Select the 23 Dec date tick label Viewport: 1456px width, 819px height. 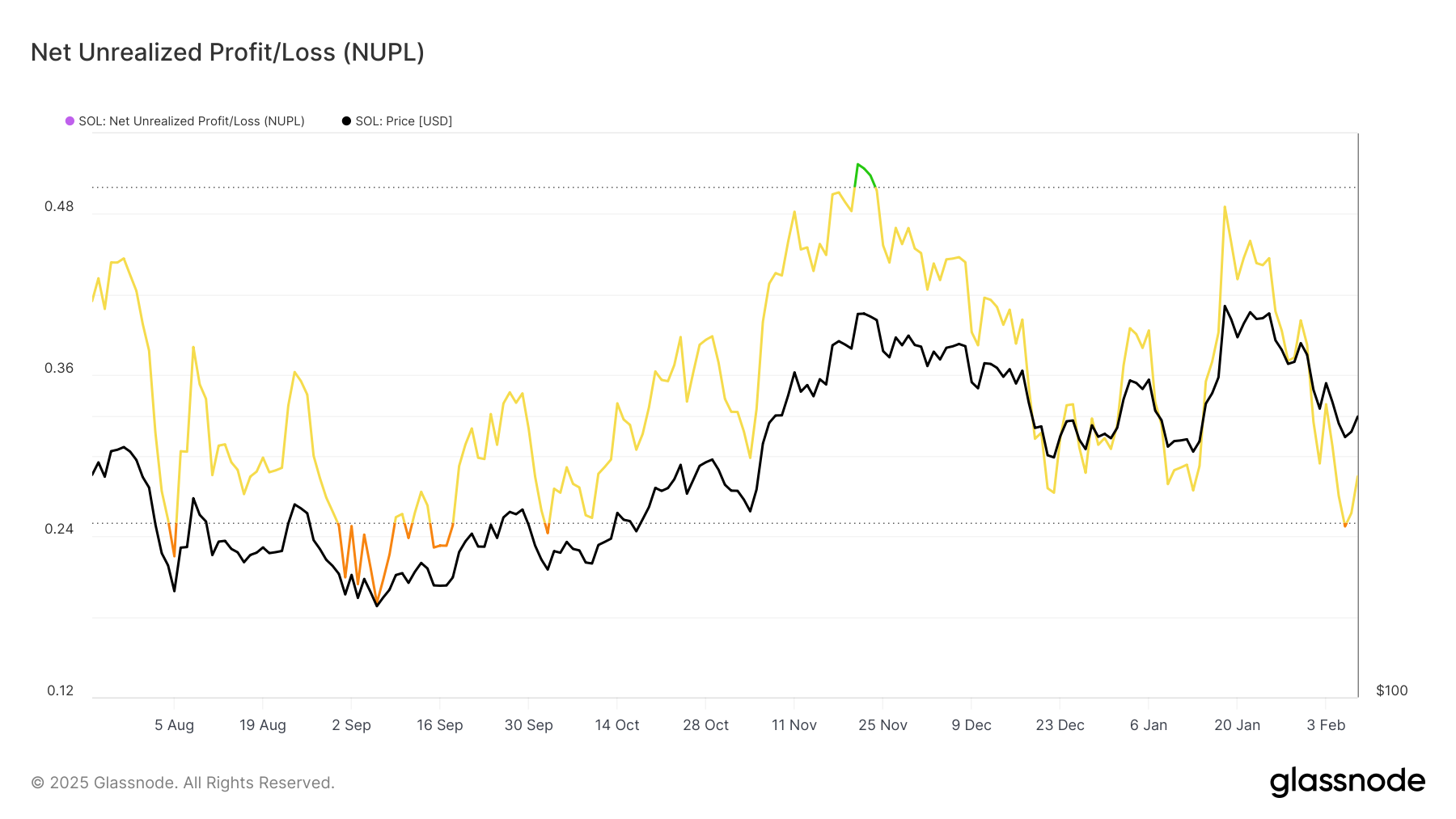[x=1060, y=725]
